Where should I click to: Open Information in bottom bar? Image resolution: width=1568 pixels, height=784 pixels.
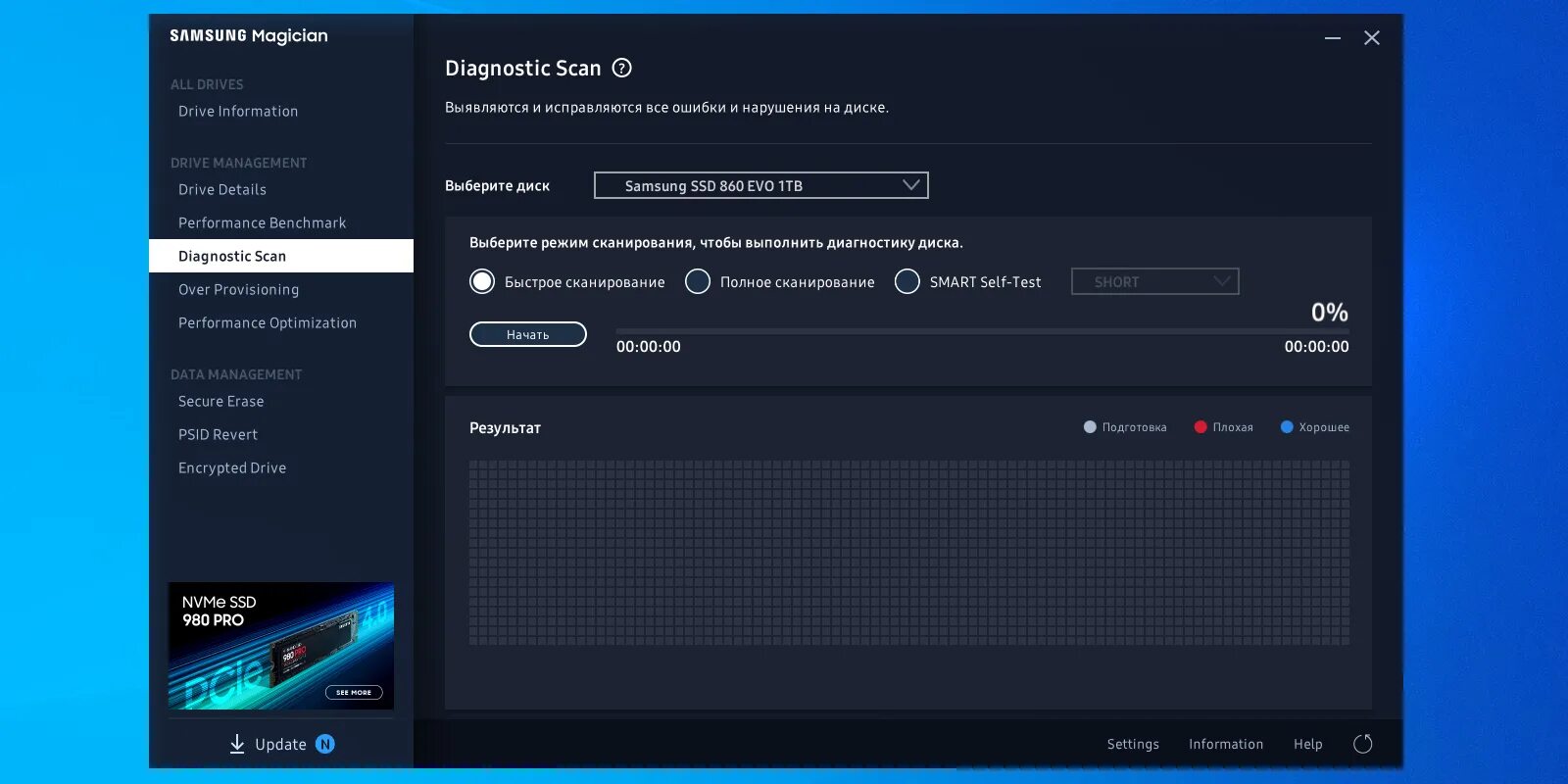point(1226,744)
